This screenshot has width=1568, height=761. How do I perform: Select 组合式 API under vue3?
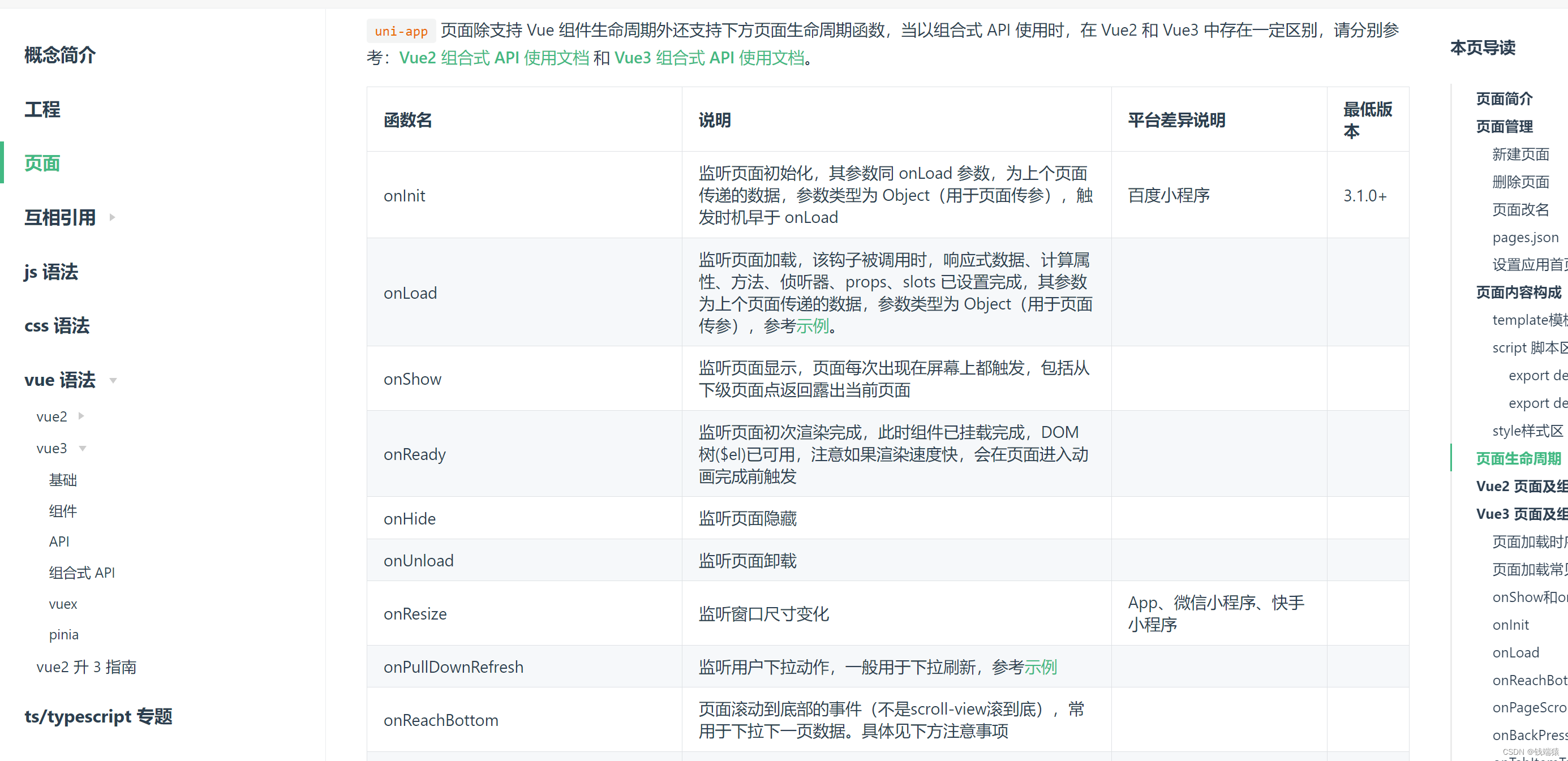(81, 573)
